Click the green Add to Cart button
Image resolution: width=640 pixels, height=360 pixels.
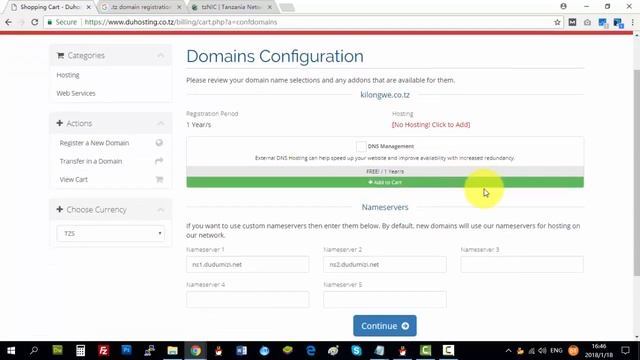tap(385, 182)
